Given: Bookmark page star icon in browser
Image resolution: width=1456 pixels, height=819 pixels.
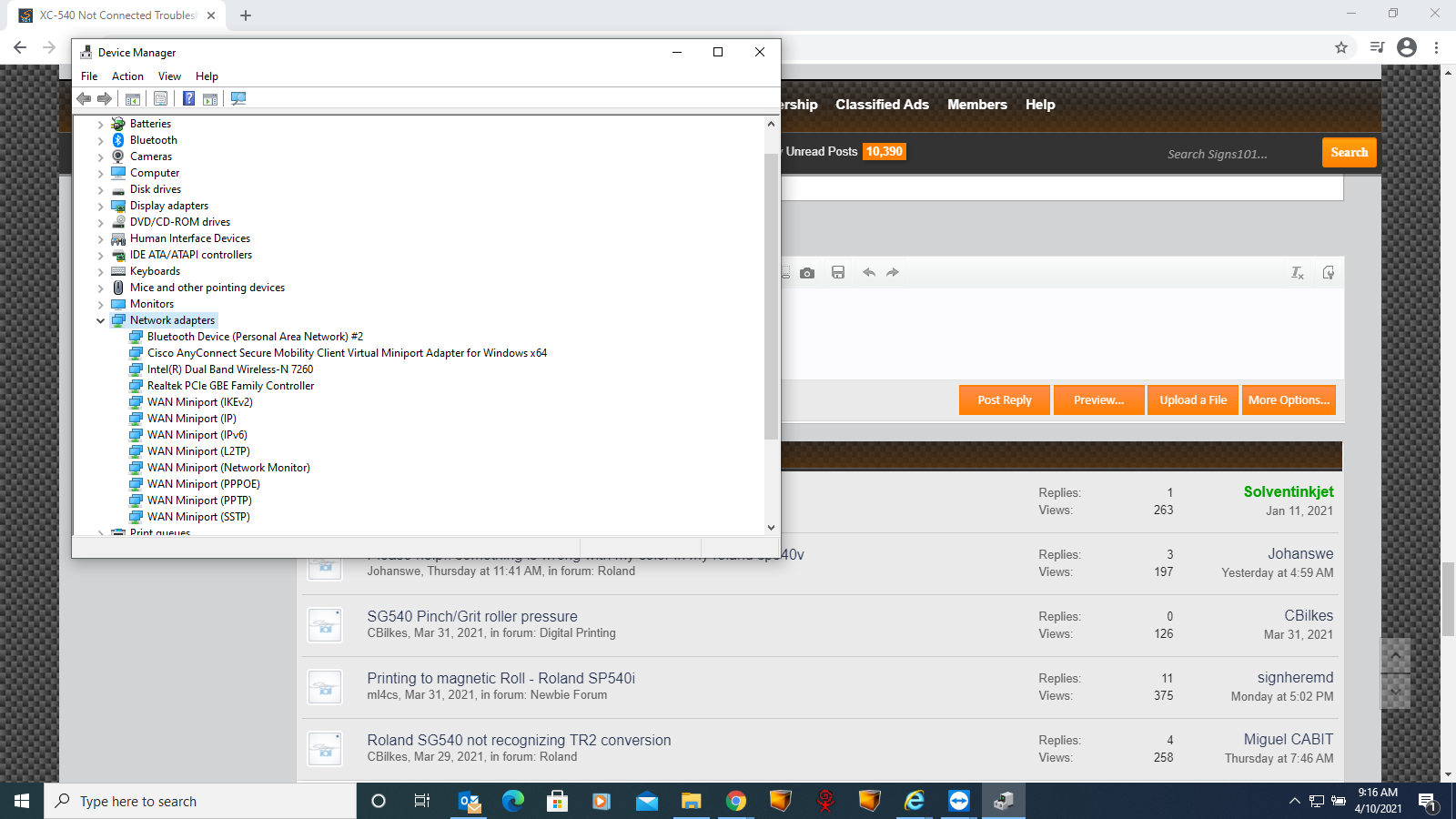Looking at the screenshot, I should (1341, 47).
